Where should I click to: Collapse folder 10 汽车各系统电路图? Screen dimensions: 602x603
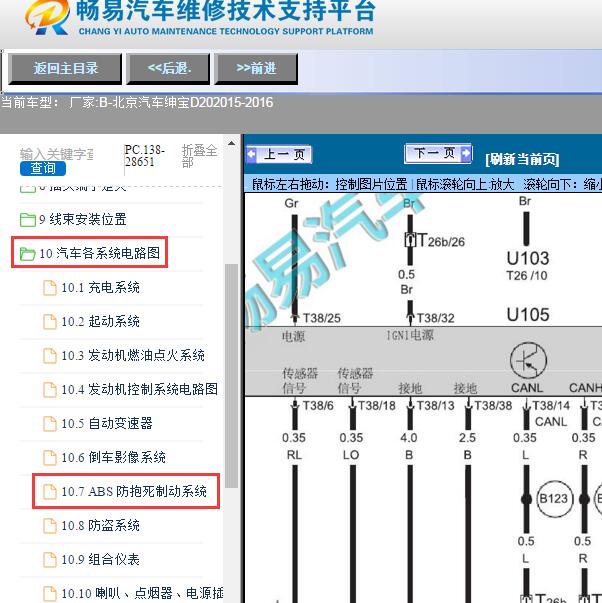99,253
